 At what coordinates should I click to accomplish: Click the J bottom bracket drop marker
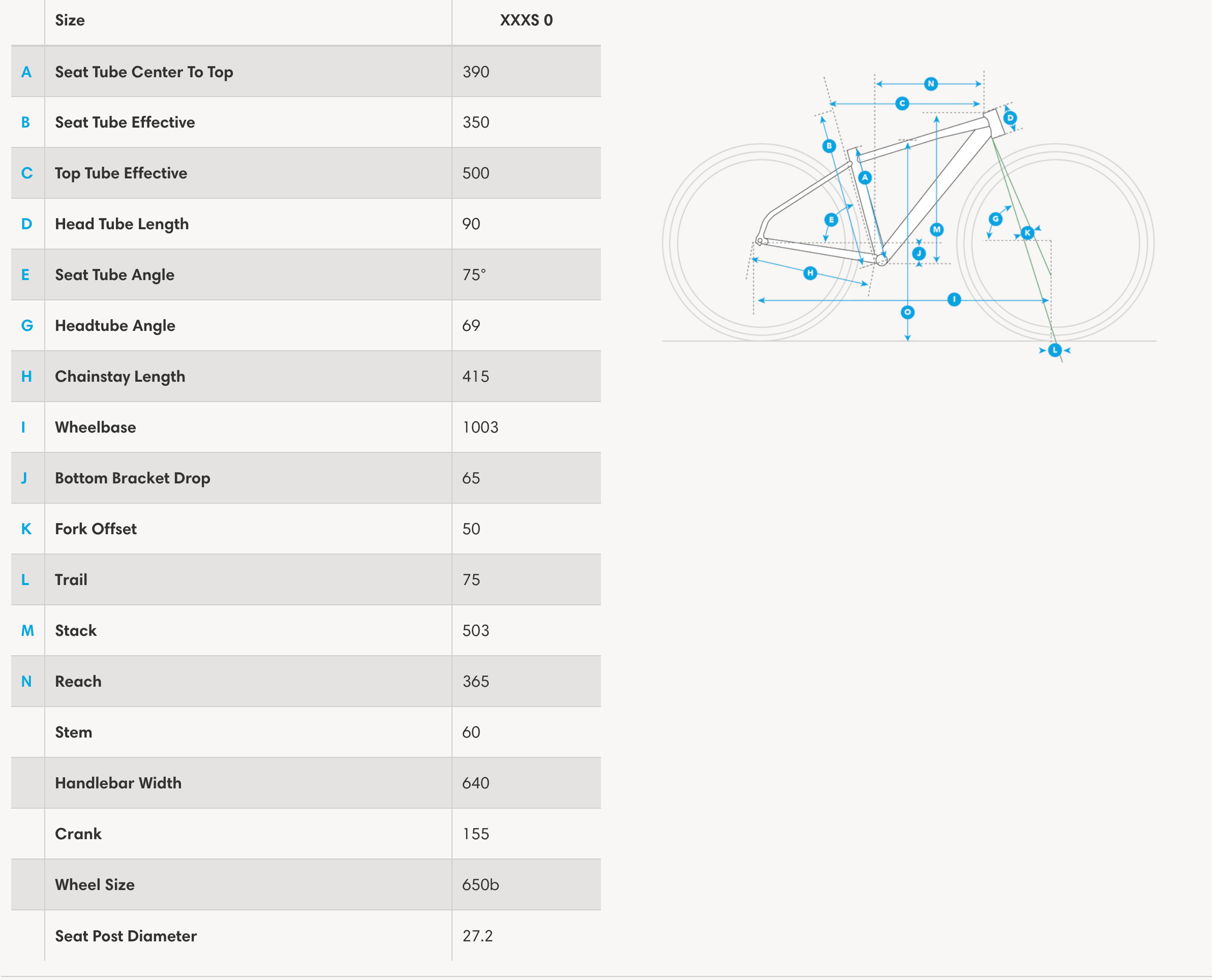(919, 254)
